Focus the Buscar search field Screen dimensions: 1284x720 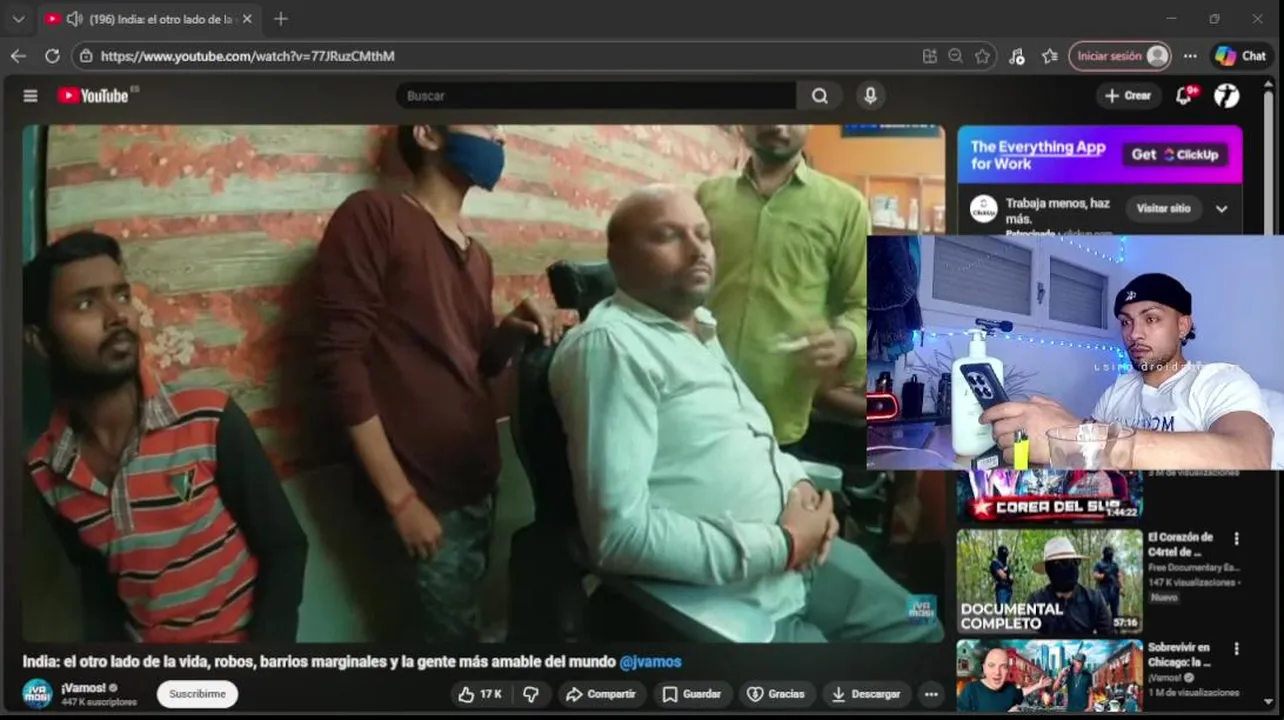[x=596, y=96]
